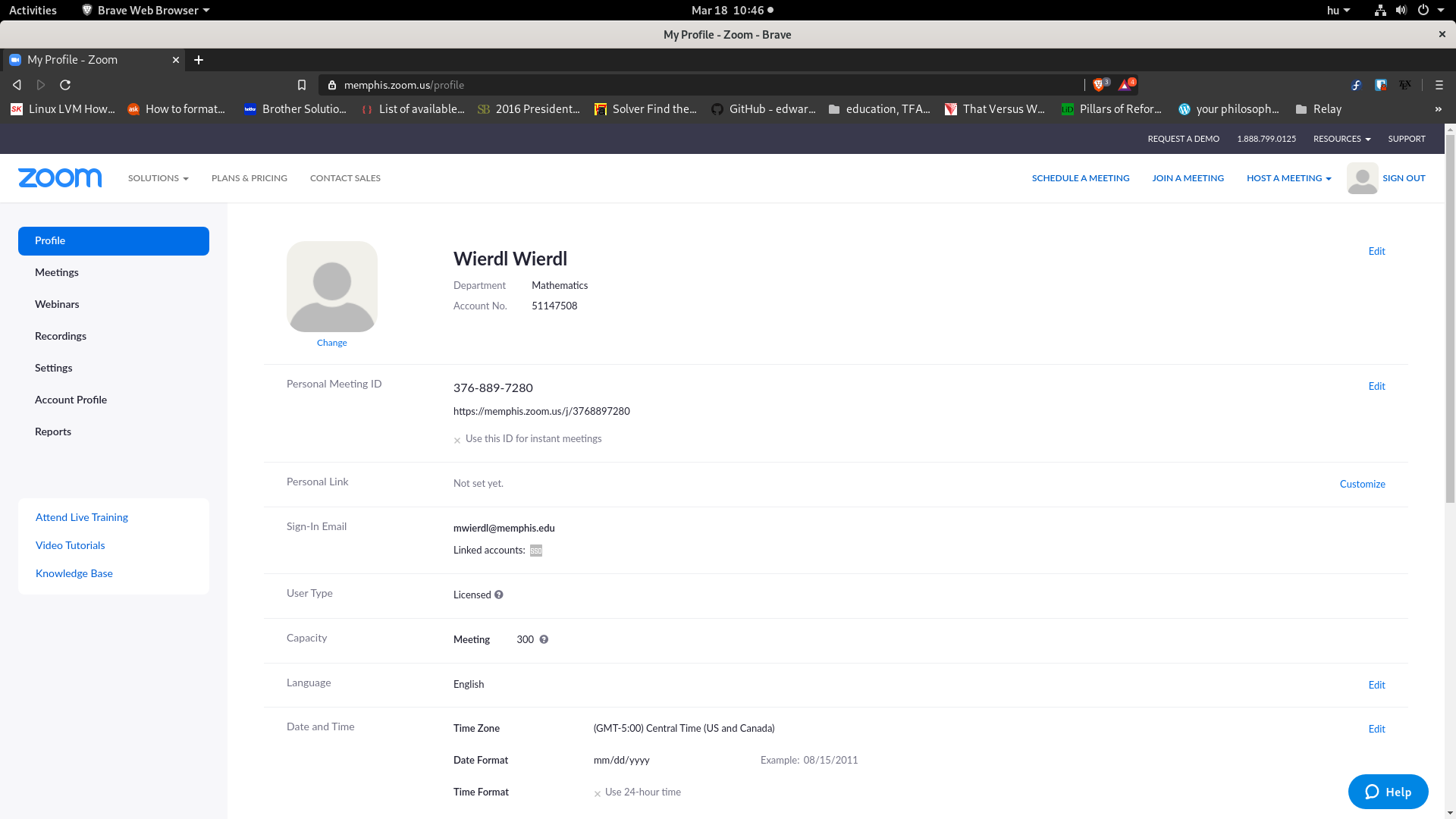
Task: Open the Settings sidebar item
Action: 114,368
